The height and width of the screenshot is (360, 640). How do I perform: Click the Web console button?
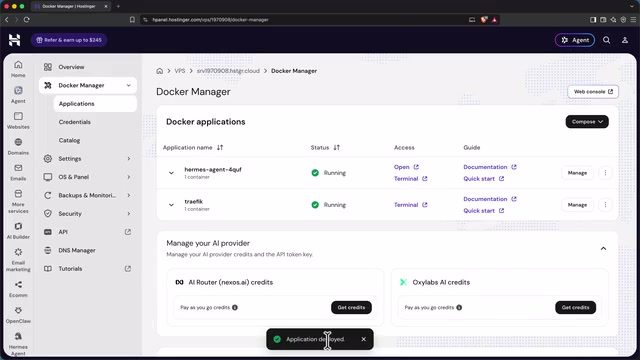(593, 92)
